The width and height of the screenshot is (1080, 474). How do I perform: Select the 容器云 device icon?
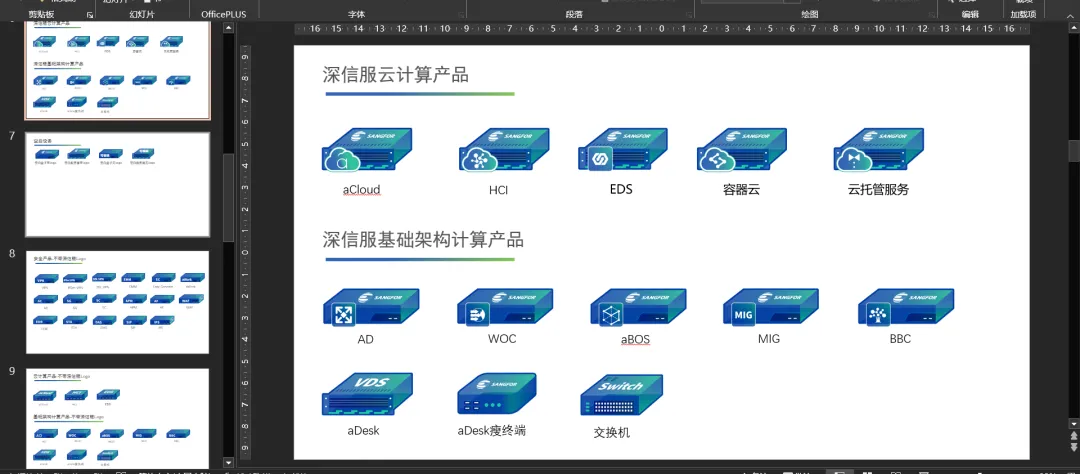(742, 150)
